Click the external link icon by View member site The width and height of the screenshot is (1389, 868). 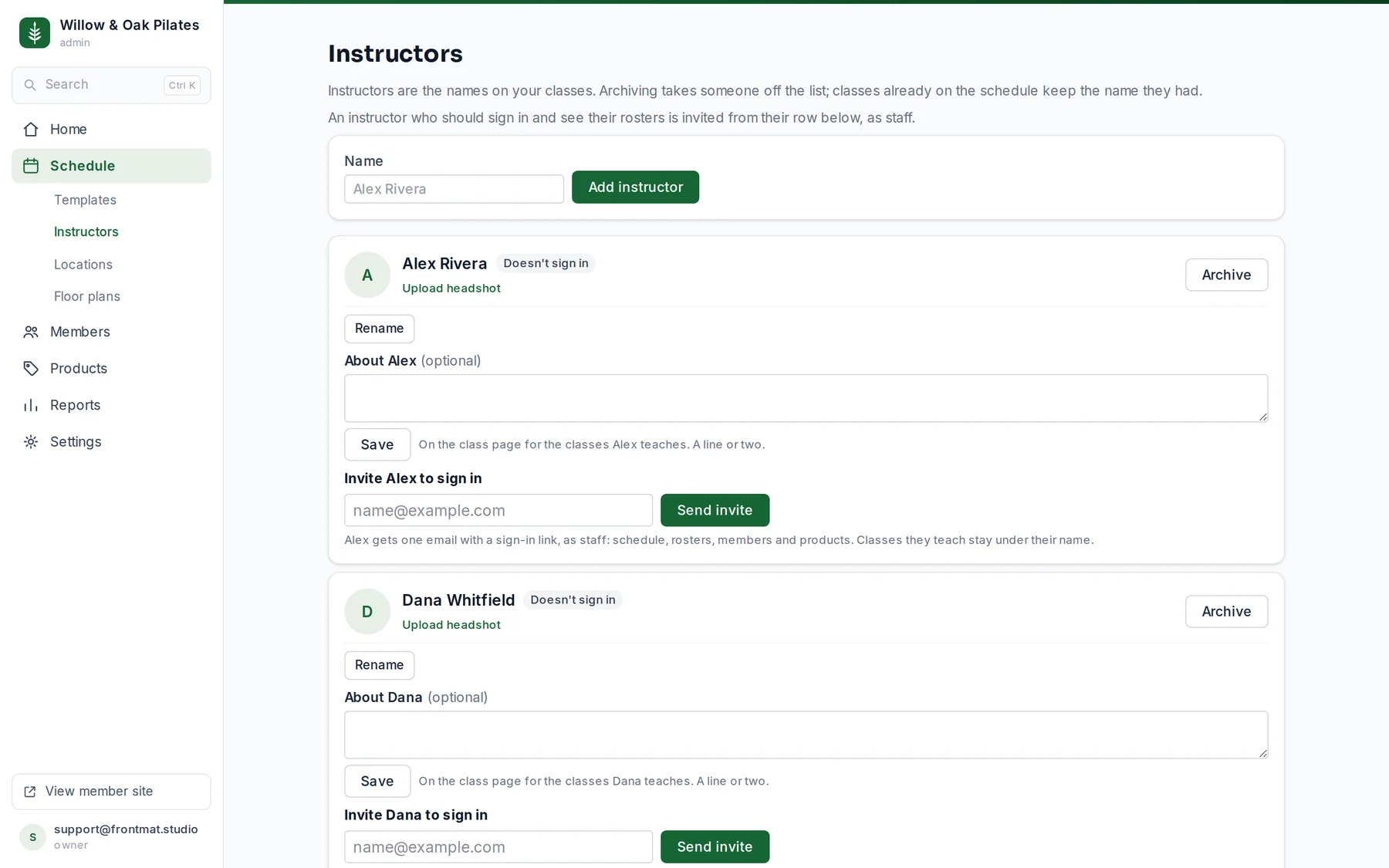click(30, 792)
